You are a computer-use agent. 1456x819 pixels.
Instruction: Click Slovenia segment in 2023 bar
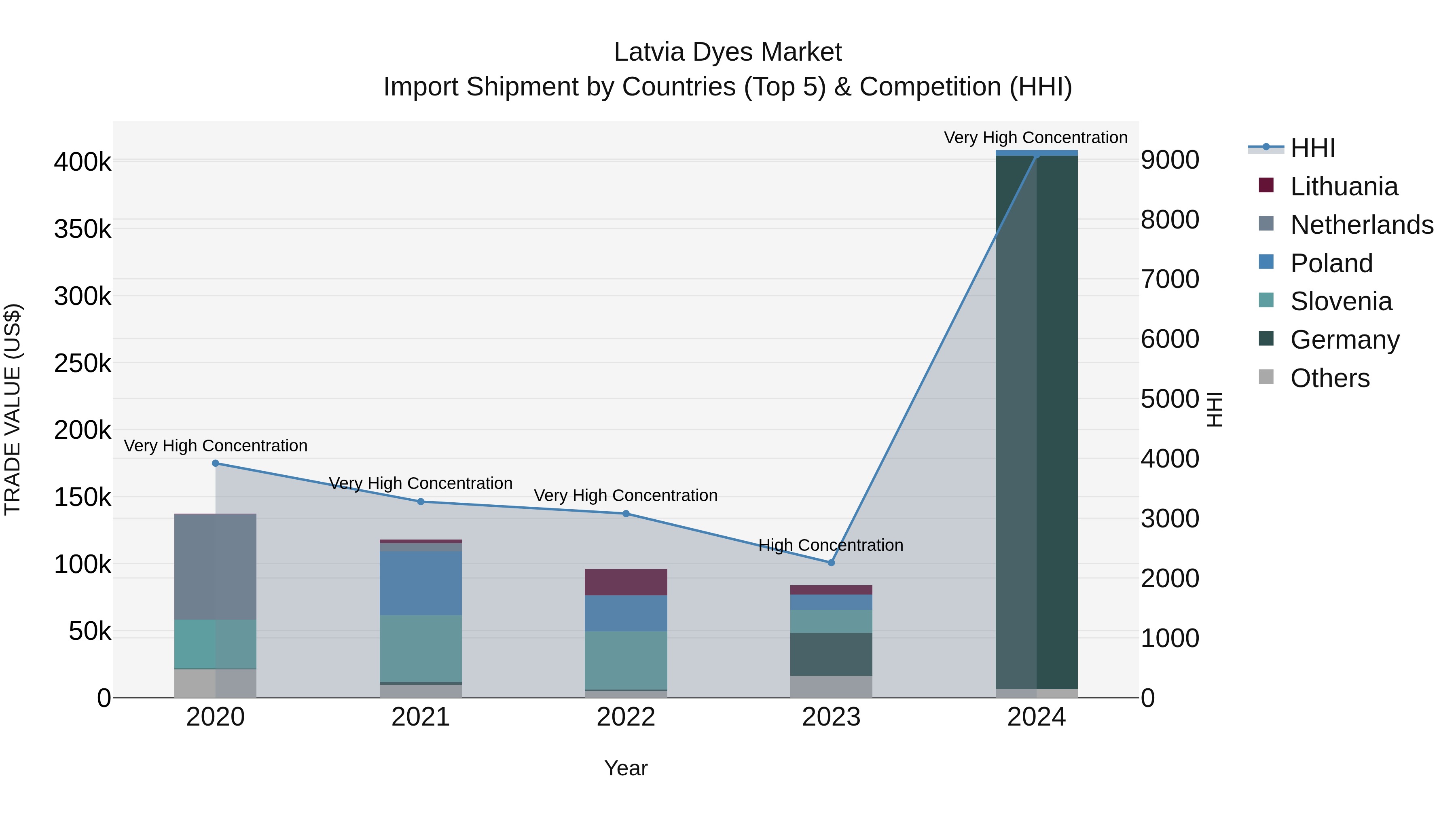831,622
